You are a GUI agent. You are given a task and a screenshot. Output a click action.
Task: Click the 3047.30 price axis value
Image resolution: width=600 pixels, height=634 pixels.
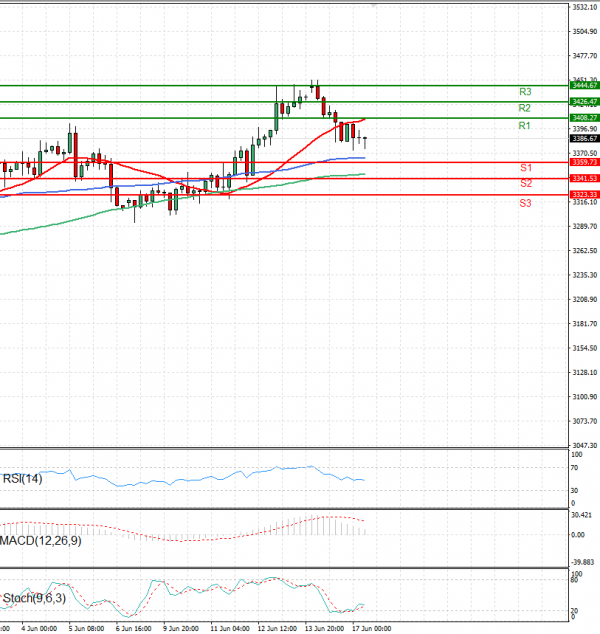point(585,445)
